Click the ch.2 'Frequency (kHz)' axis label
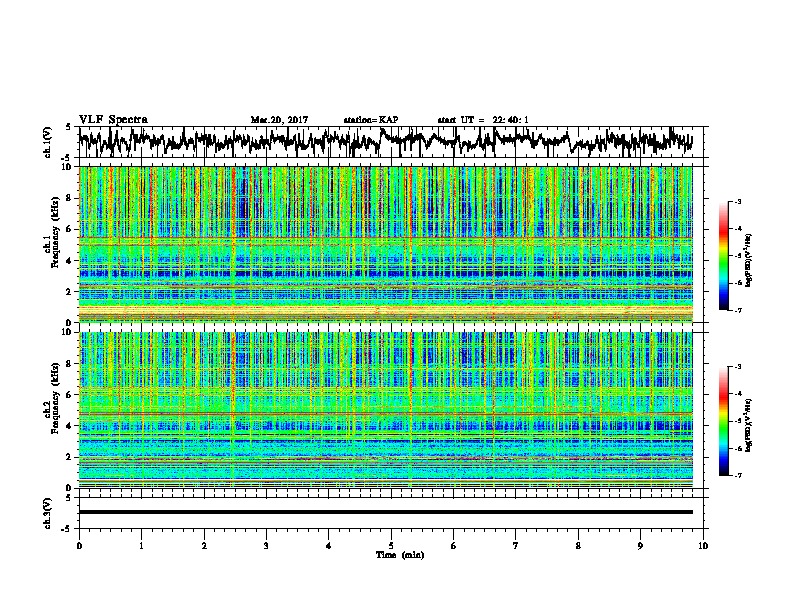792x612 pixels. pos(56,398)
